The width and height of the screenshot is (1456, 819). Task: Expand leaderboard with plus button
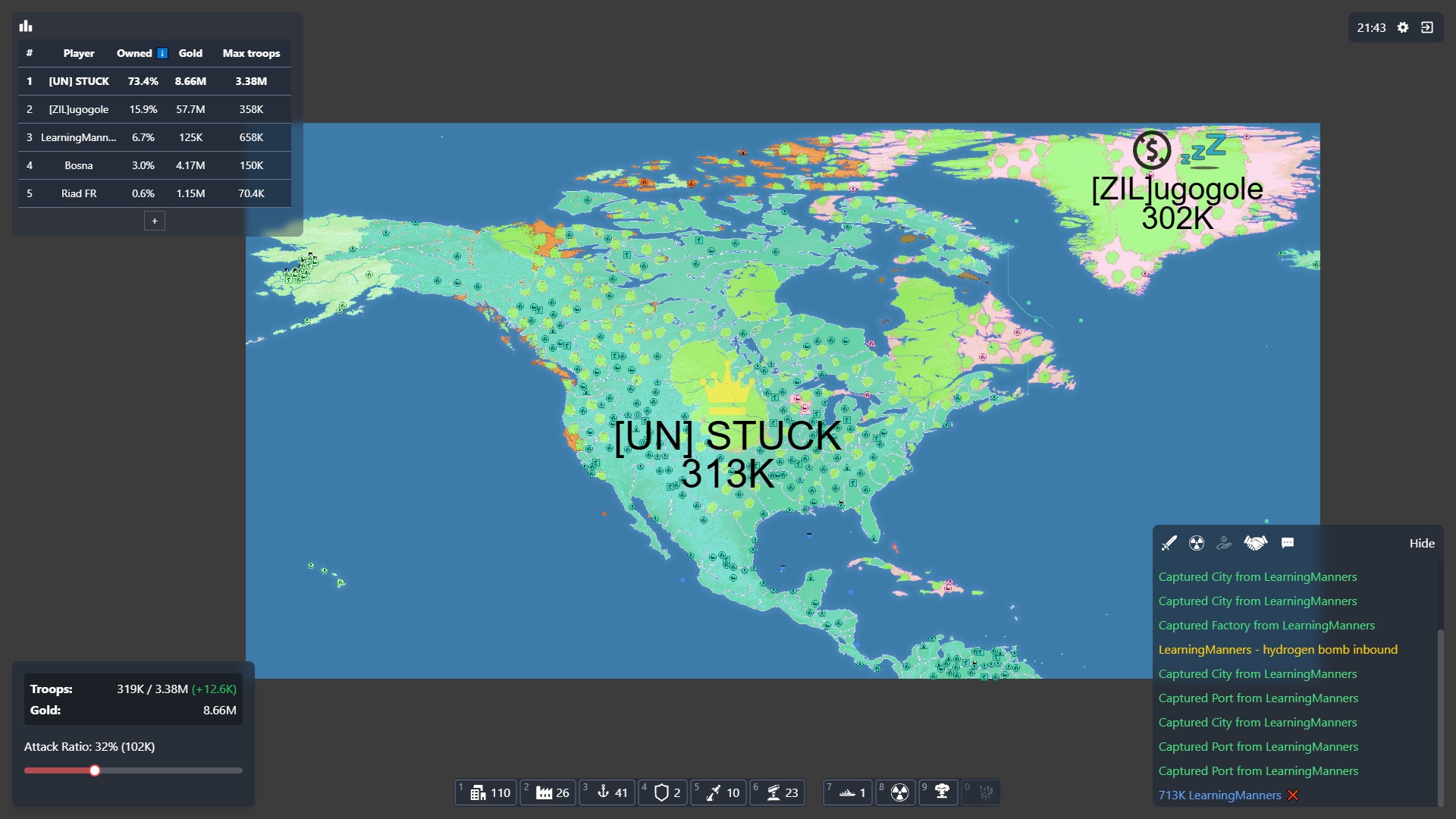155,221
